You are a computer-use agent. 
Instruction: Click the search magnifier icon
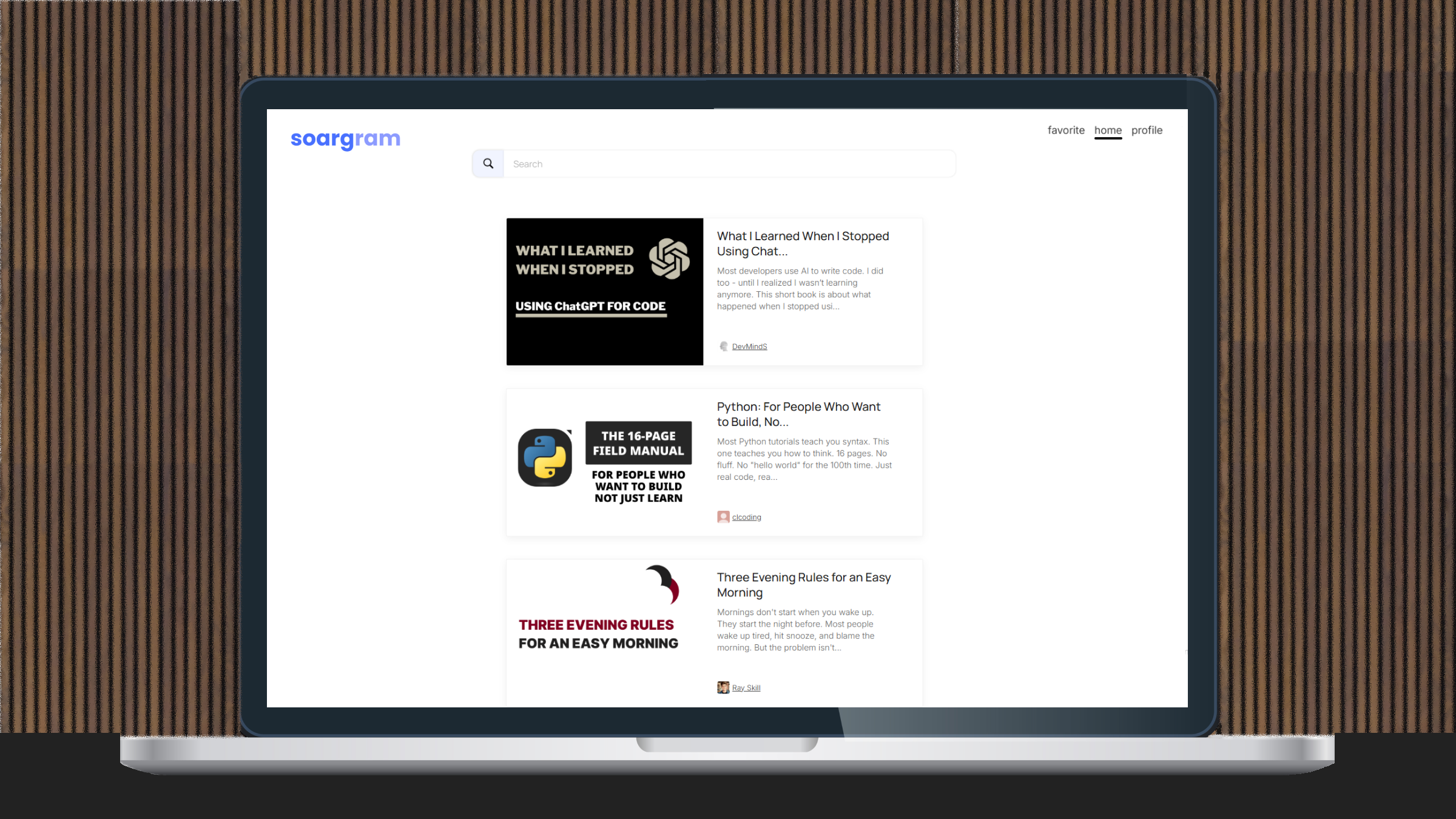click(488, 164)
